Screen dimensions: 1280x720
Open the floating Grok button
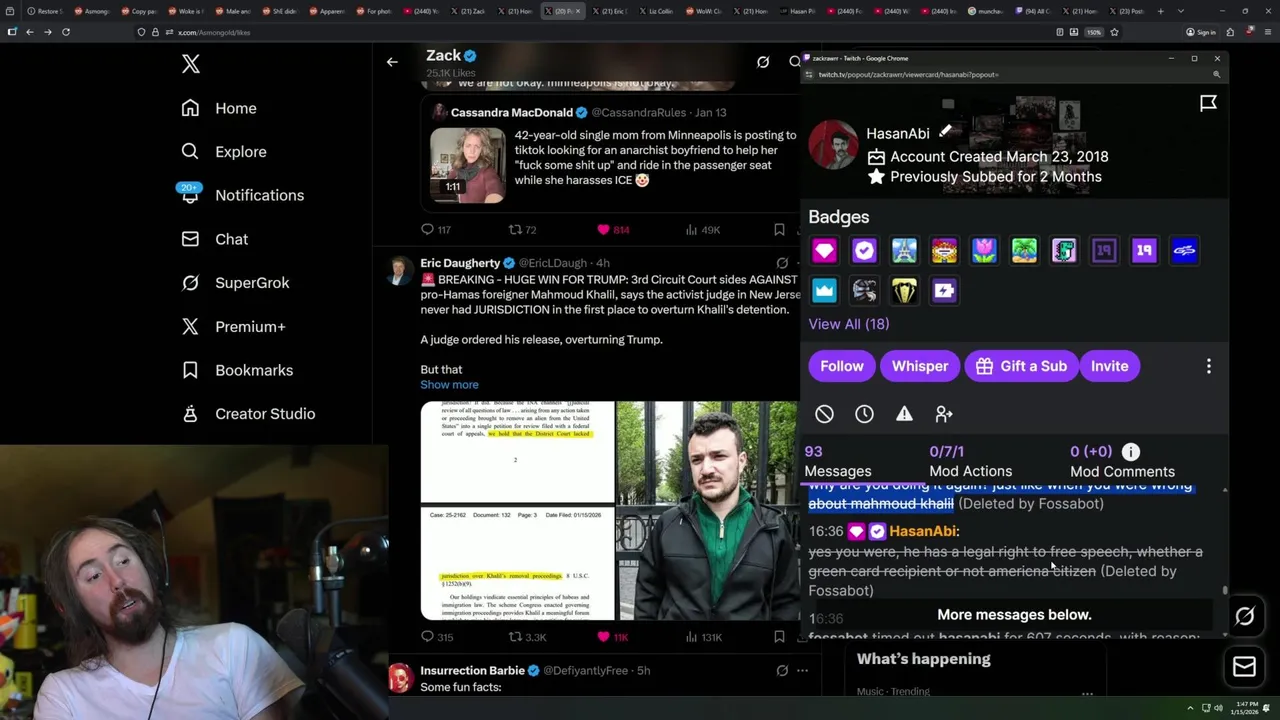click(x=1245, y=617)
